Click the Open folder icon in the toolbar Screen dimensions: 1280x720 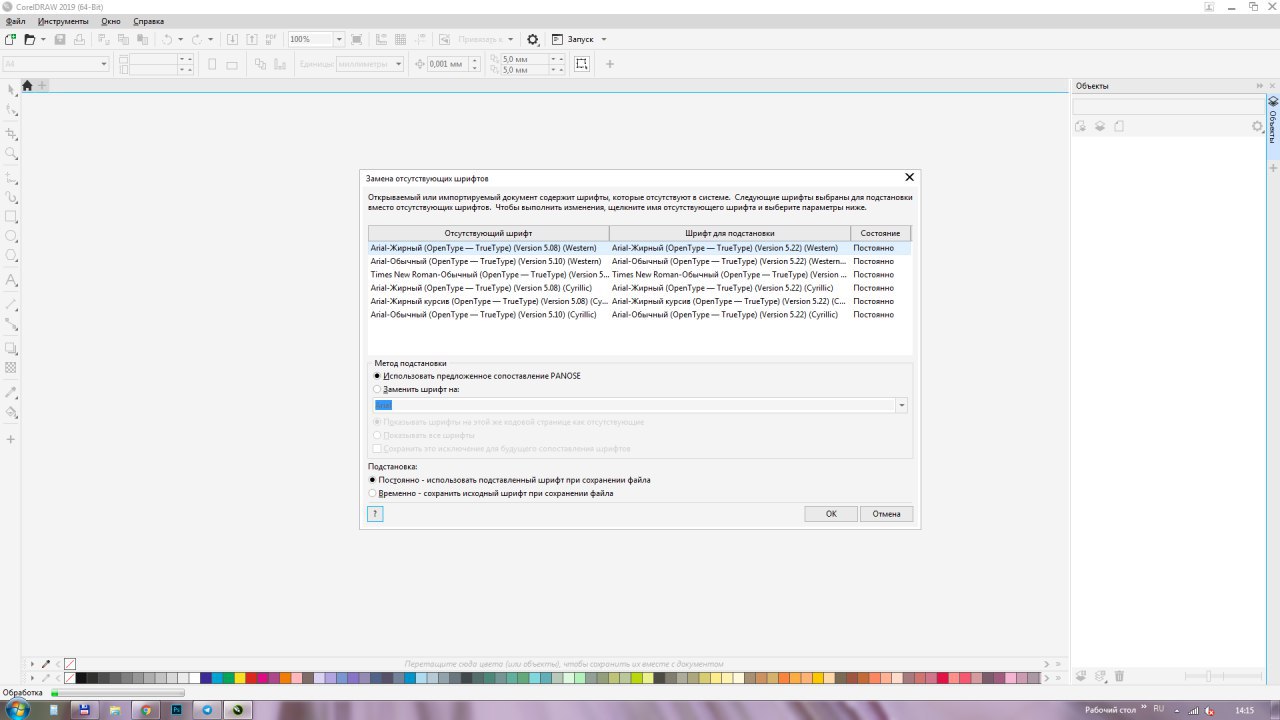coord(30,39)
